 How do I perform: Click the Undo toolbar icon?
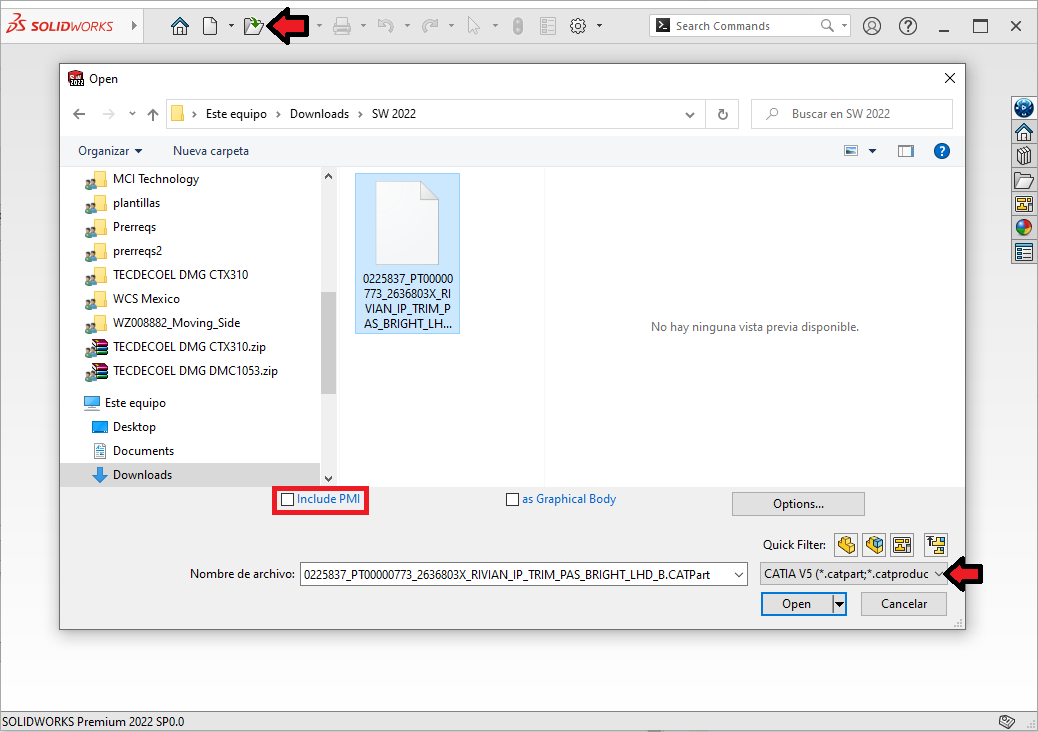(x=385, y=26)
